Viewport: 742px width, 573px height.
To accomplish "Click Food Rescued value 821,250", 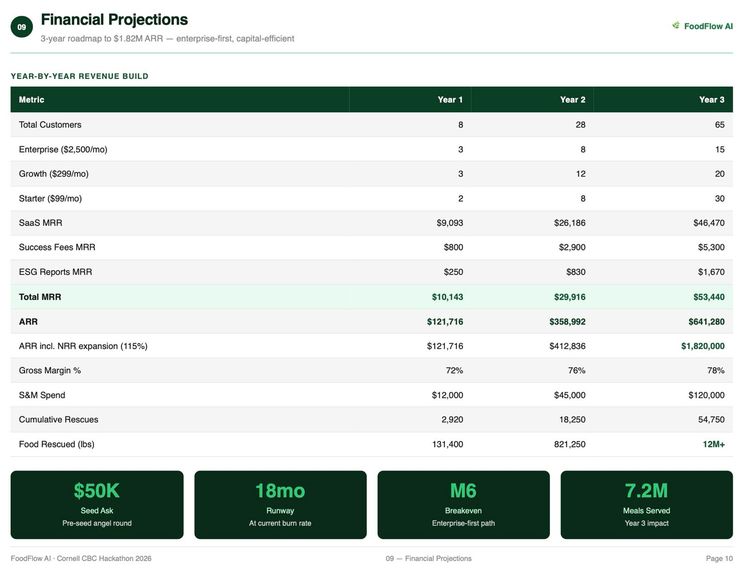I will (570, 444).
